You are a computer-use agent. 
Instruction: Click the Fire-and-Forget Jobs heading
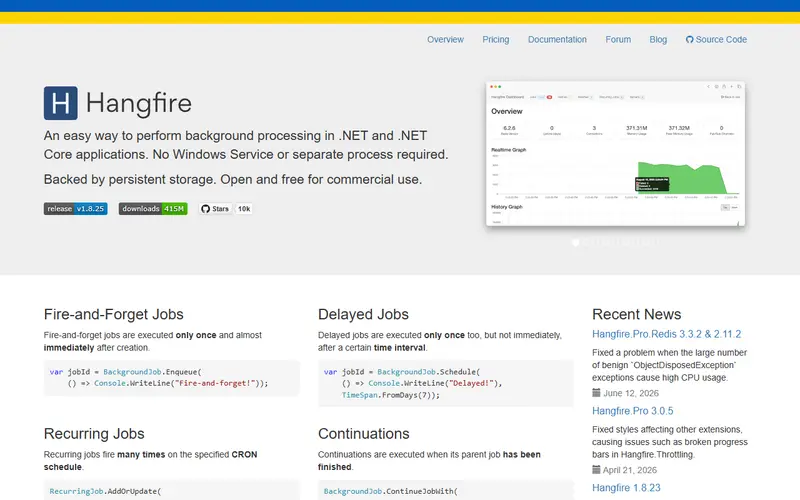pos(114,314)
